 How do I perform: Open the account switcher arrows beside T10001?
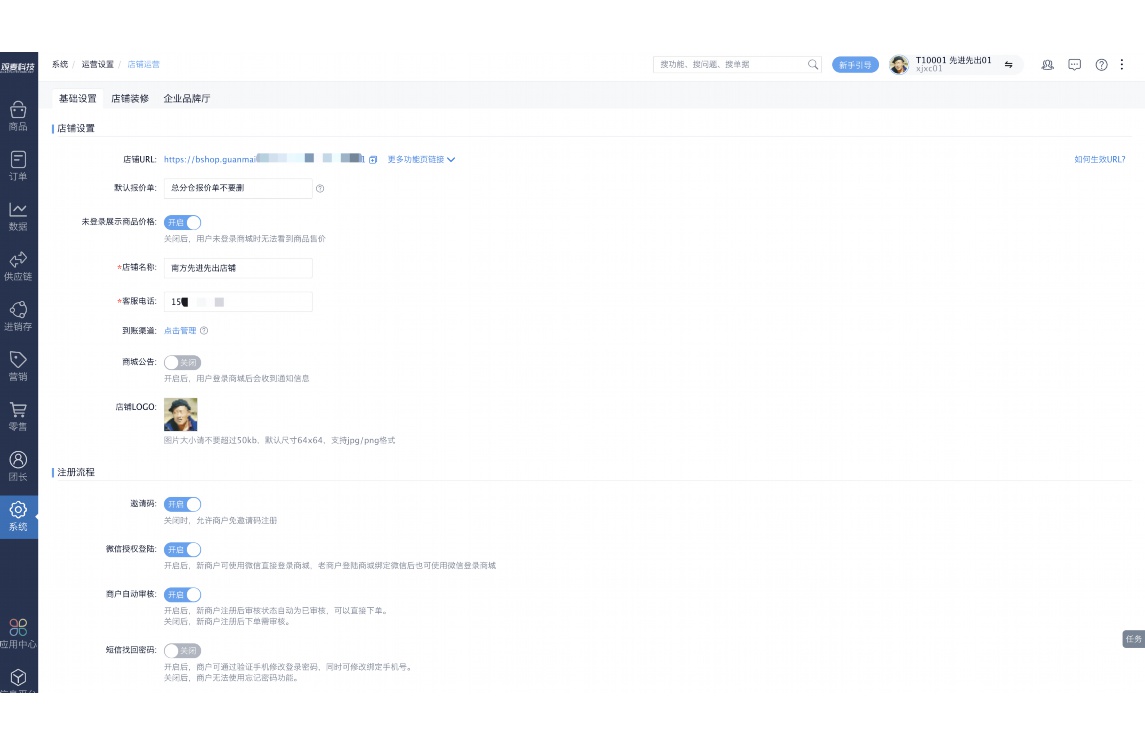point(1008,64)
